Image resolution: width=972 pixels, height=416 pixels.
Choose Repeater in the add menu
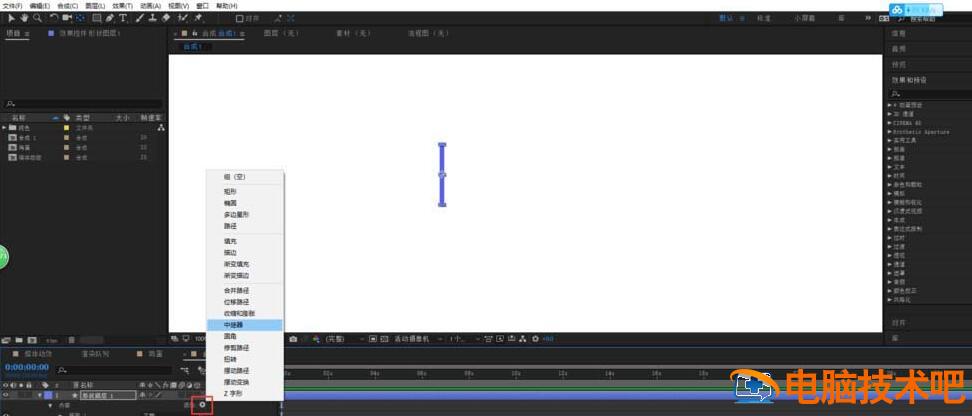(245, 325)
